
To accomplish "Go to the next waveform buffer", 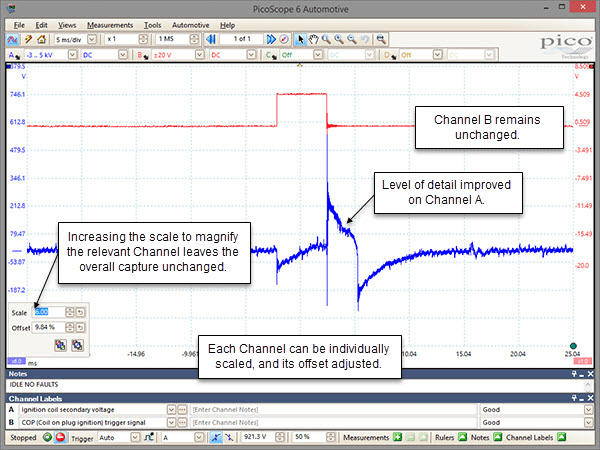I will tap(271, 39).
